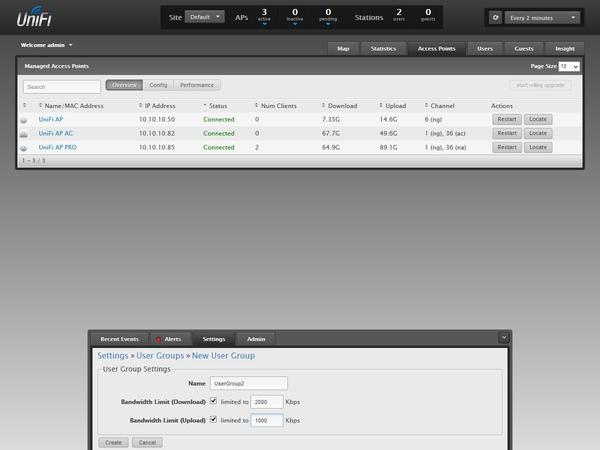Sort by IP Address column
Image resolution: width=600 pixels, height=450 pixels.
157,106
